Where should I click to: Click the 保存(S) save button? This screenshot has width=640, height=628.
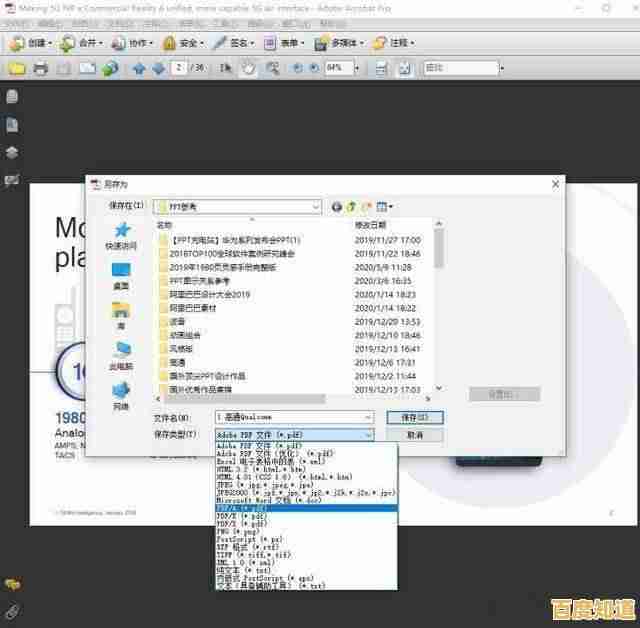pyautogui.click(x=414, y=416)
